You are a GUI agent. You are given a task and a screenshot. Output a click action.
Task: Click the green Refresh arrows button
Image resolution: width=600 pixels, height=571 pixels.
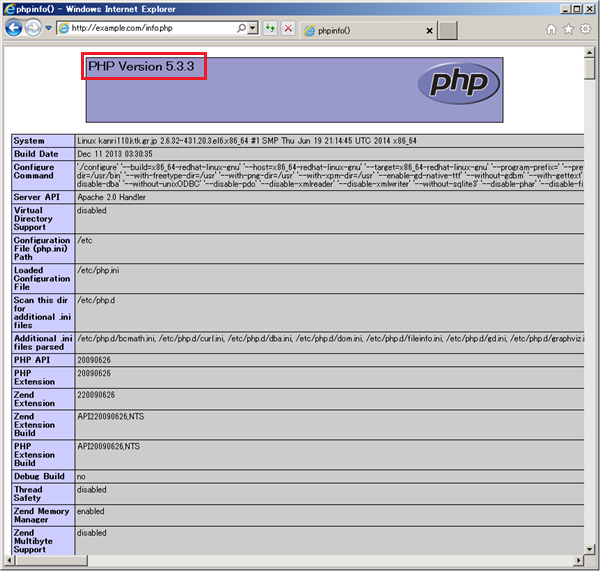point(270,28)
